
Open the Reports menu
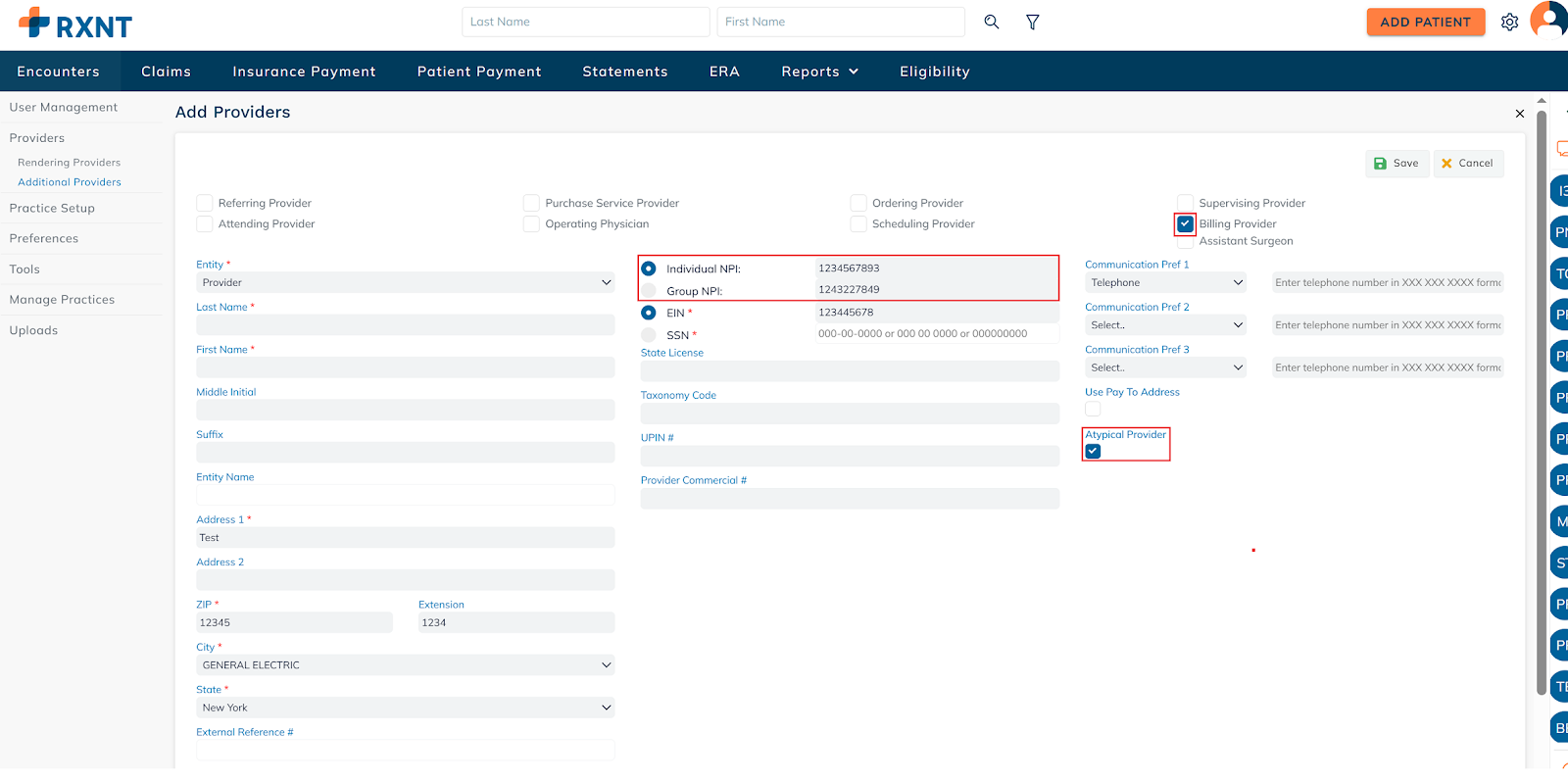coord(819,72)
